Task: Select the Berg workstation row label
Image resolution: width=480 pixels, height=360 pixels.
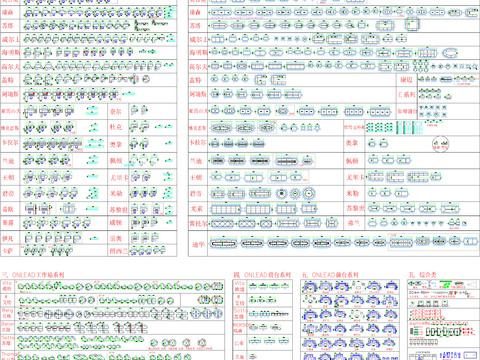Action: tap(7, 313)
